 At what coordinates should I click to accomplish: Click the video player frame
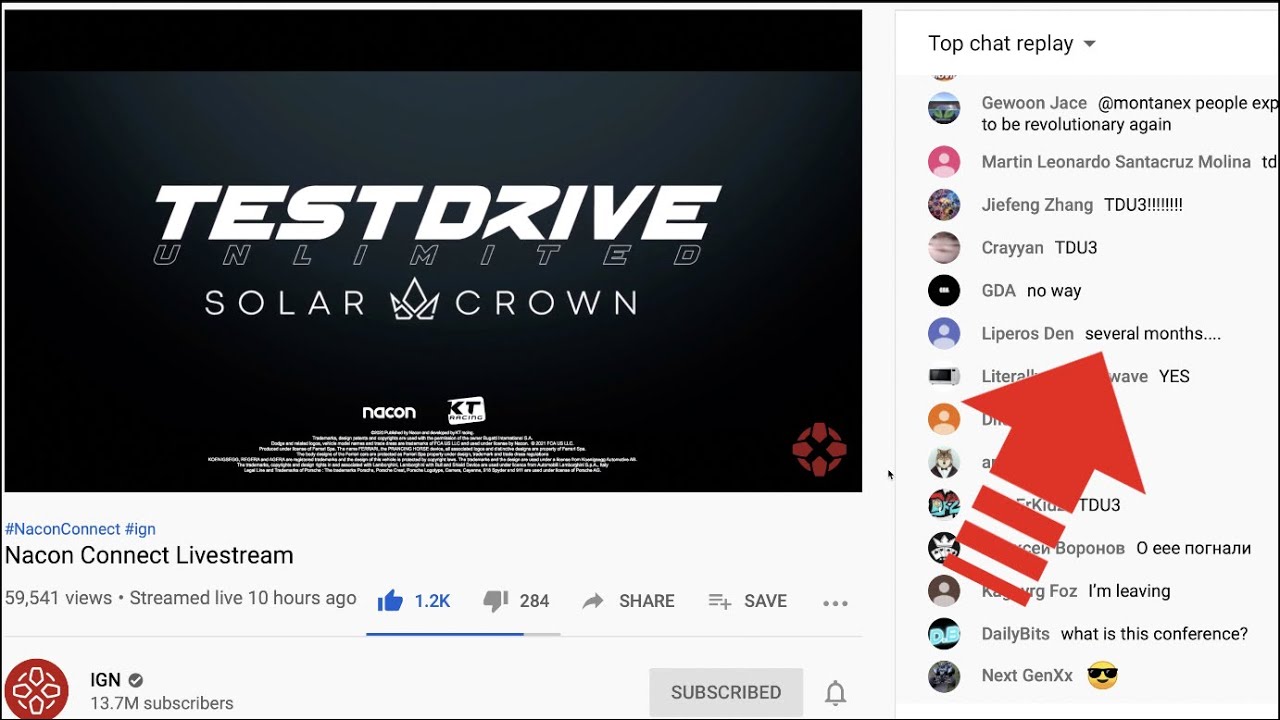point(433,251)
